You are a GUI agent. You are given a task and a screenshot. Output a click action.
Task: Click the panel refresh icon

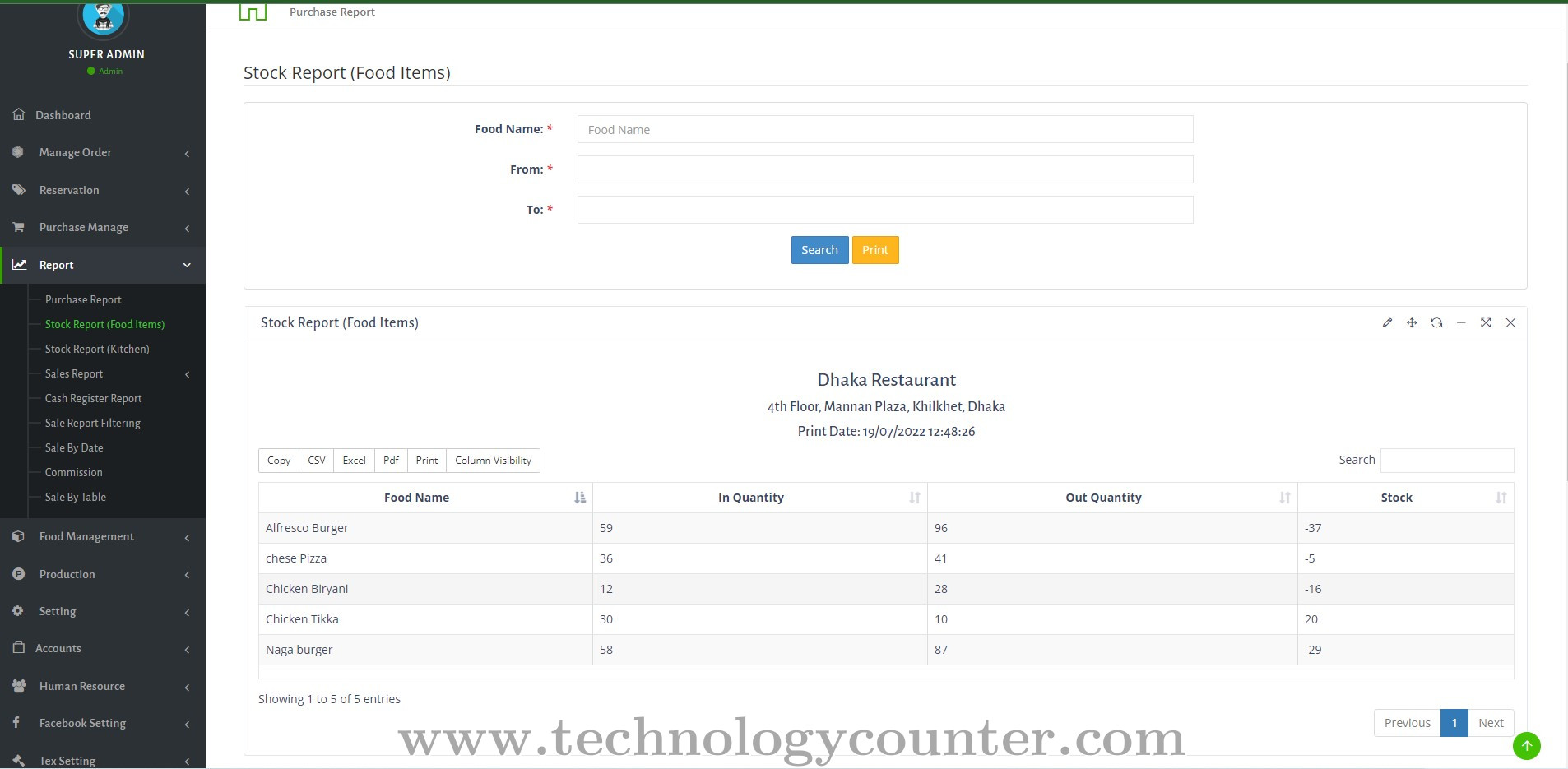[x=1436, y=322]
